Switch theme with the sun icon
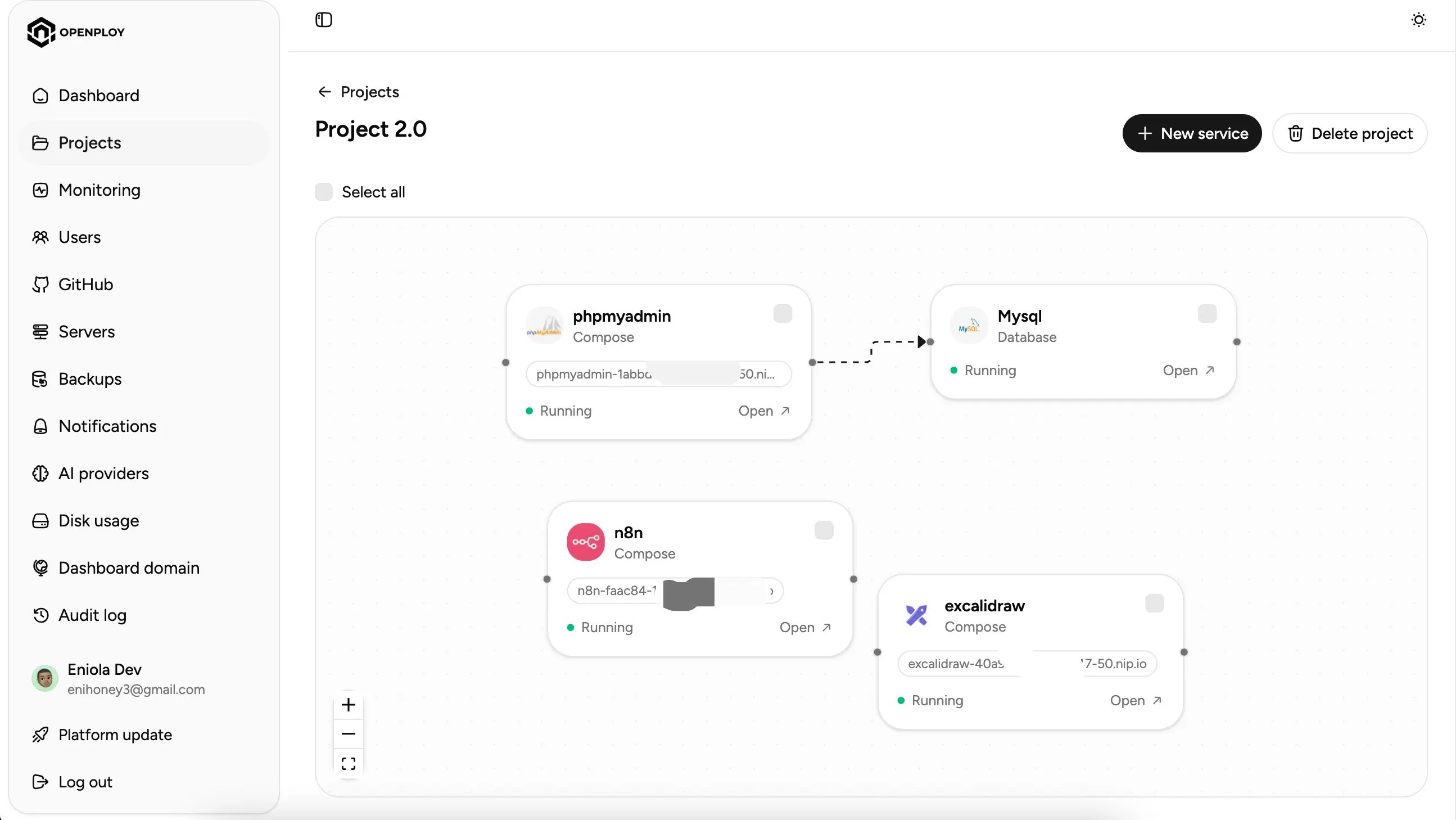 (1418, 20)
